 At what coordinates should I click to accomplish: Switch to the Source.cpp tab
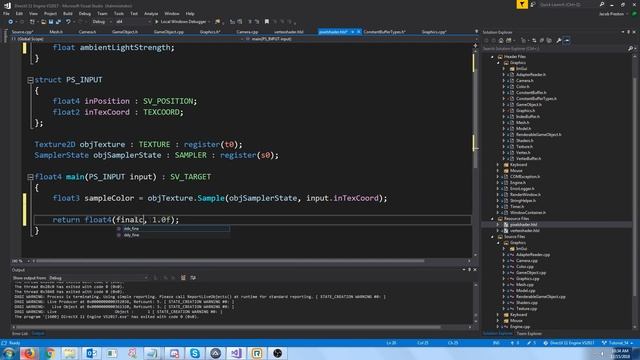click(22, 32)
